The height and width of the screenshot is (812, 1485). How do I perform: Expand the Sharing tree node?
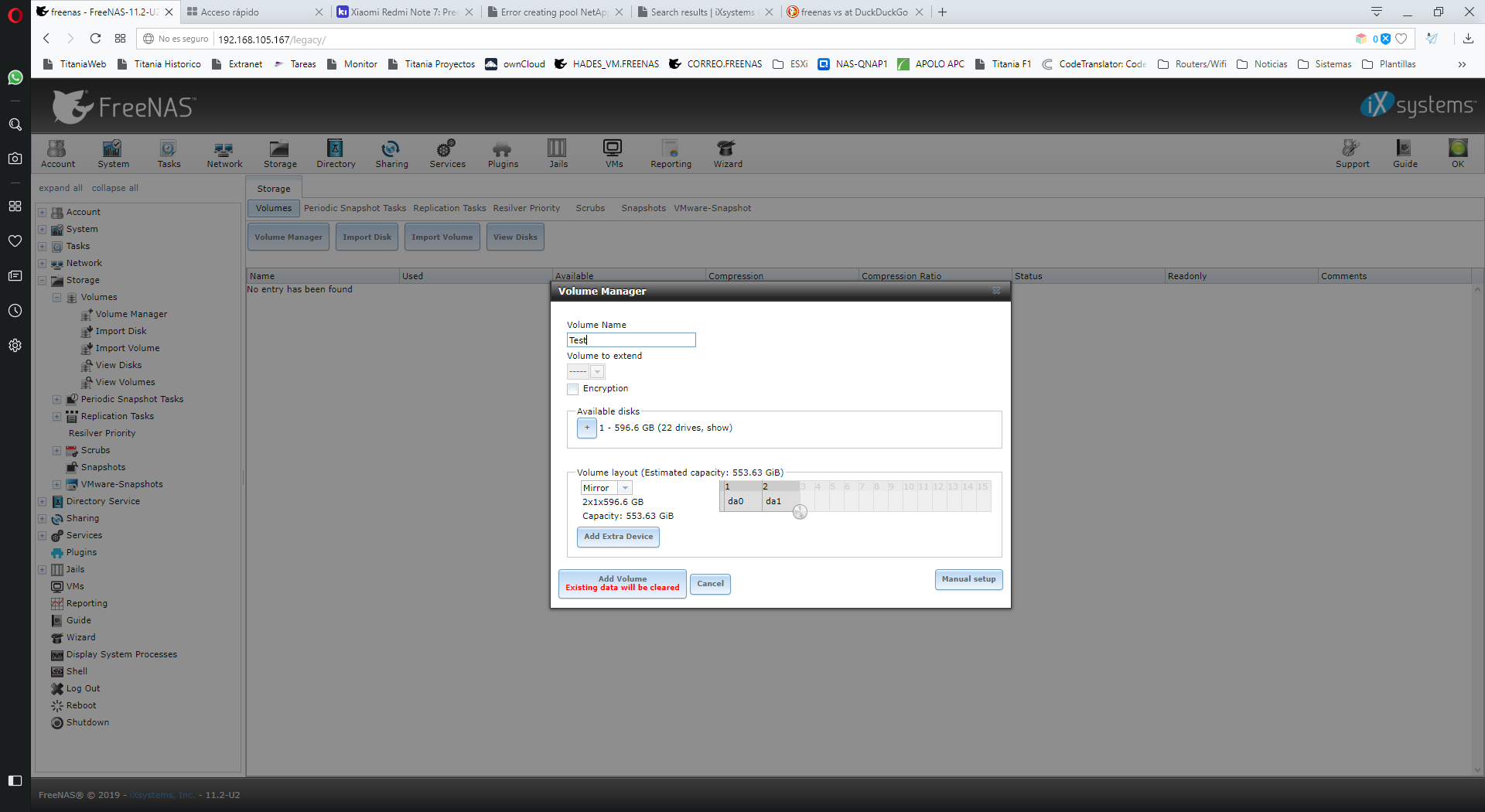pyautogui.click(x=43, y=518)
